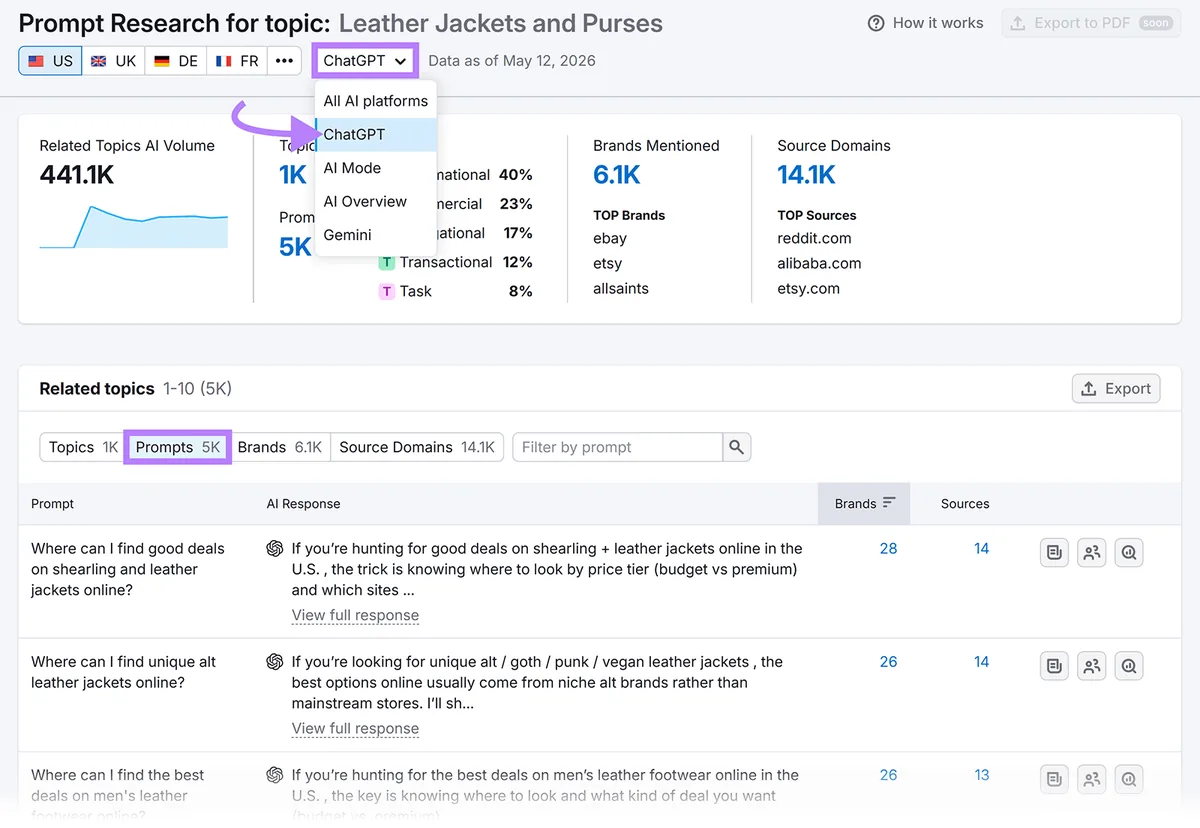This screenshot has height=828, width=1200.
Task: Choose All AI platforms option
Action: [x=375, y=101]
